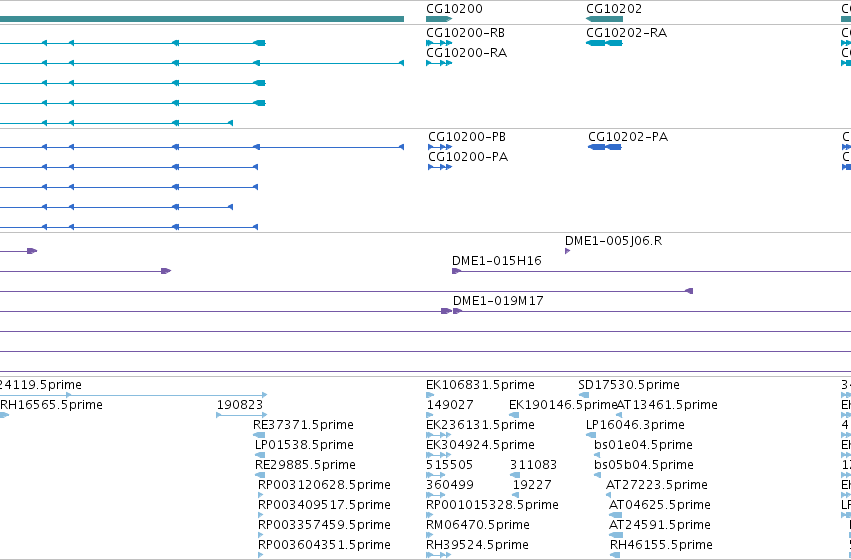Select the CG10202-RA transcript exon glyph
851x560 pixels.
tap(604, 43)
